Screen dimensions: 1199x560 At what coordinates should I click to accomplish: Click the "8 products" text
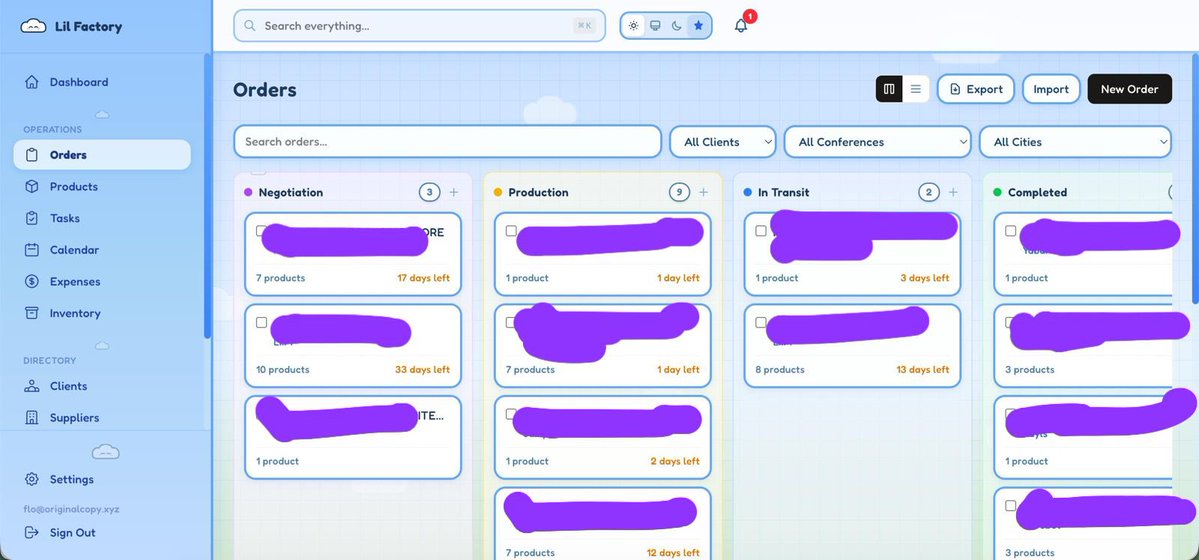pyautogui.click(x=779, y=370)
